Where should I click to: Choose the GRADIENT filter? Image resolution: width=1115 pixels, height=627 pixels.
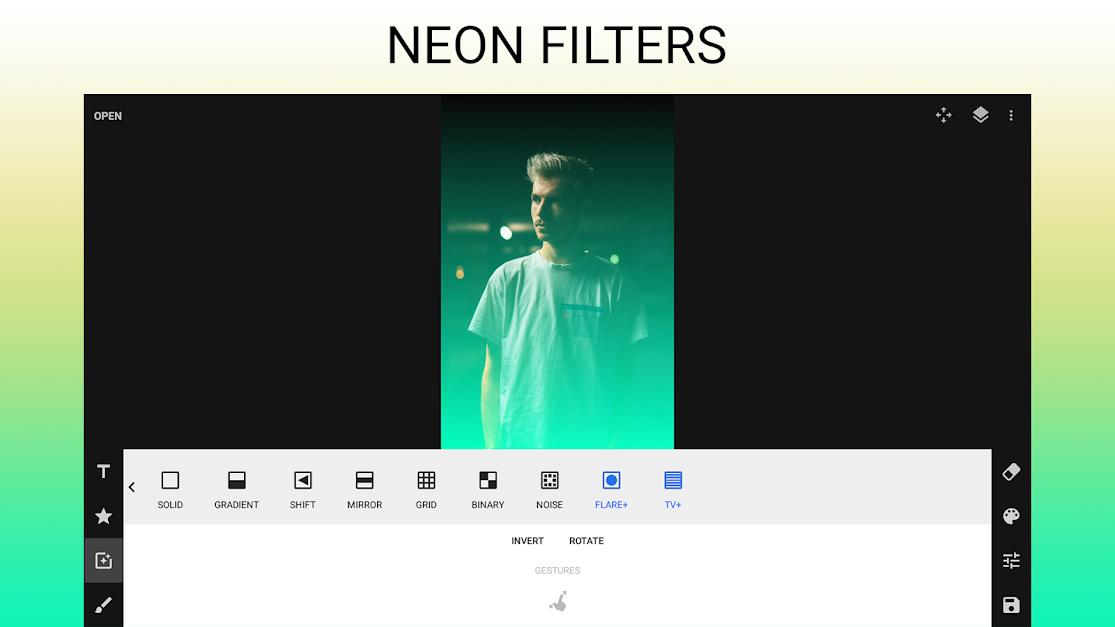click(236, 490)
